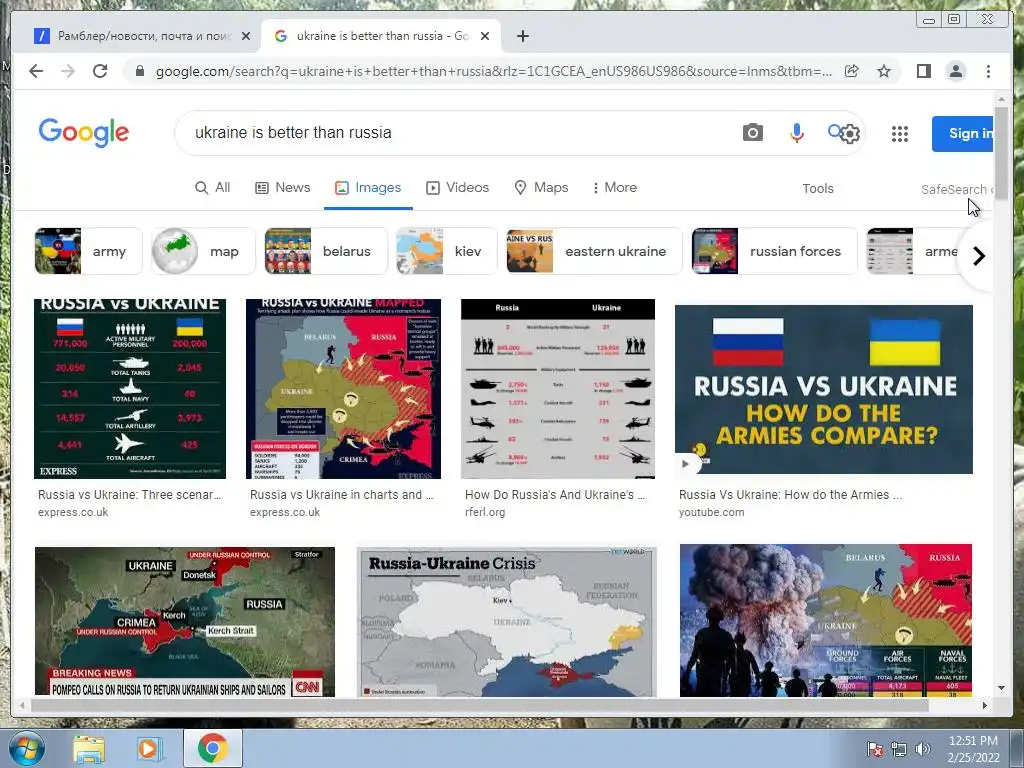Open rferl.org military comparison image
The image size is (1024, 768).
pos(558,389)
